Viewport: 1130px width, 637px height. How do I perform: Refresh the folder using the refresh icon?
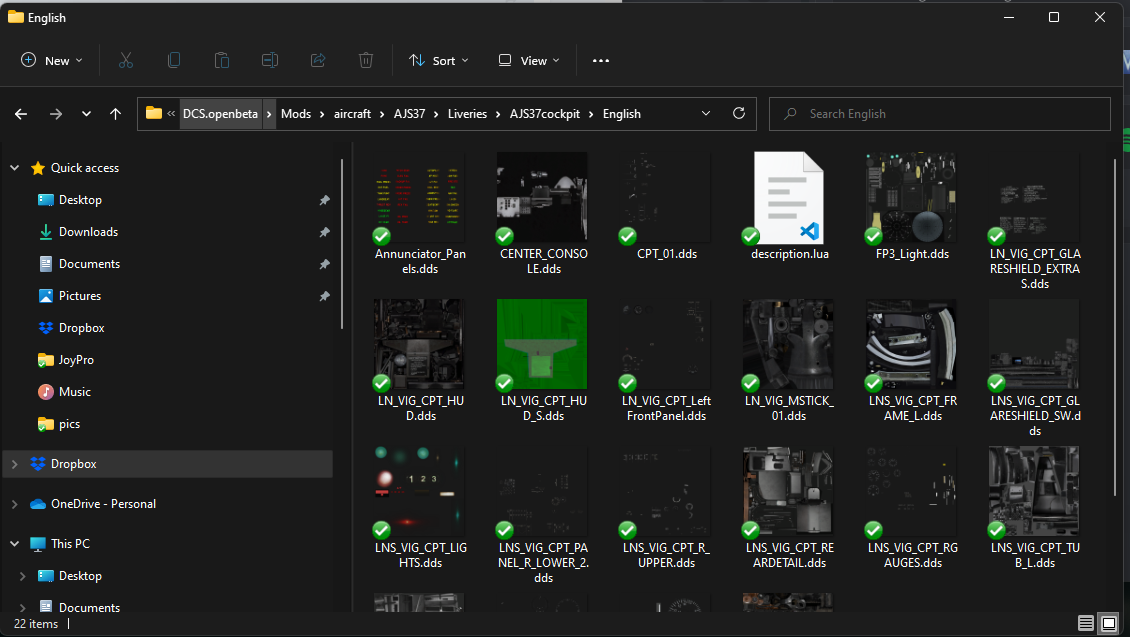(739, 113)
